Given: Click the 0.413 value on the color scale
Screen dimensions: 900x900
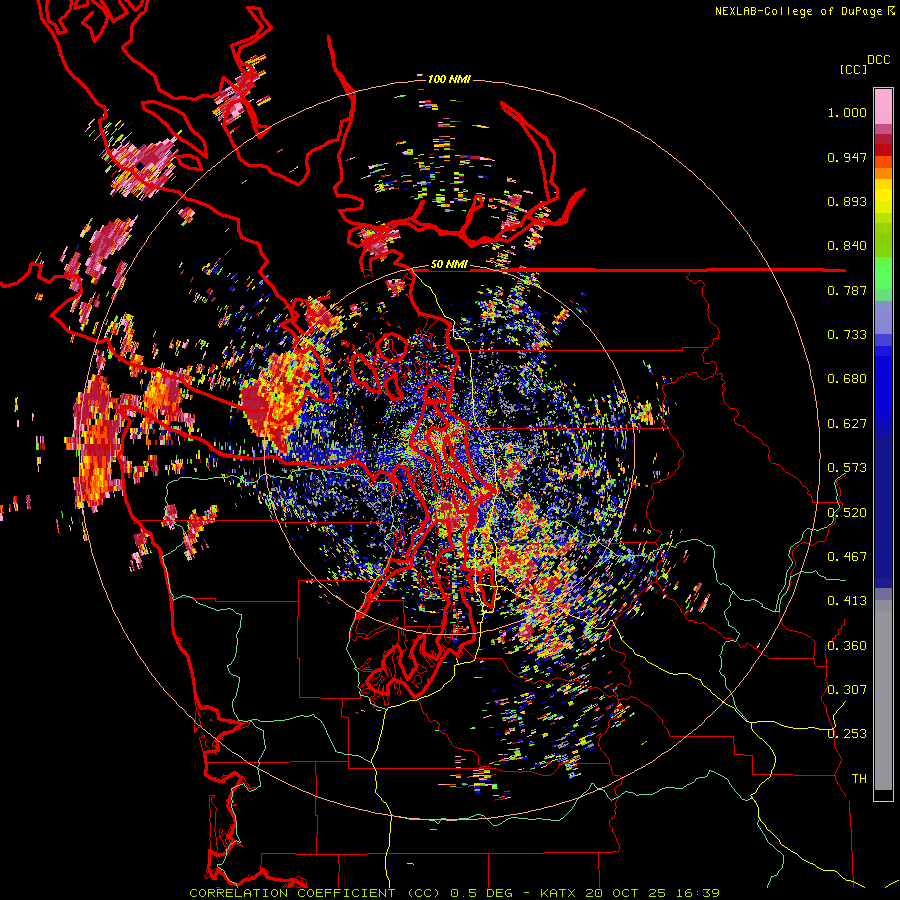Looking at the screenshot, I should click(847, 601).
